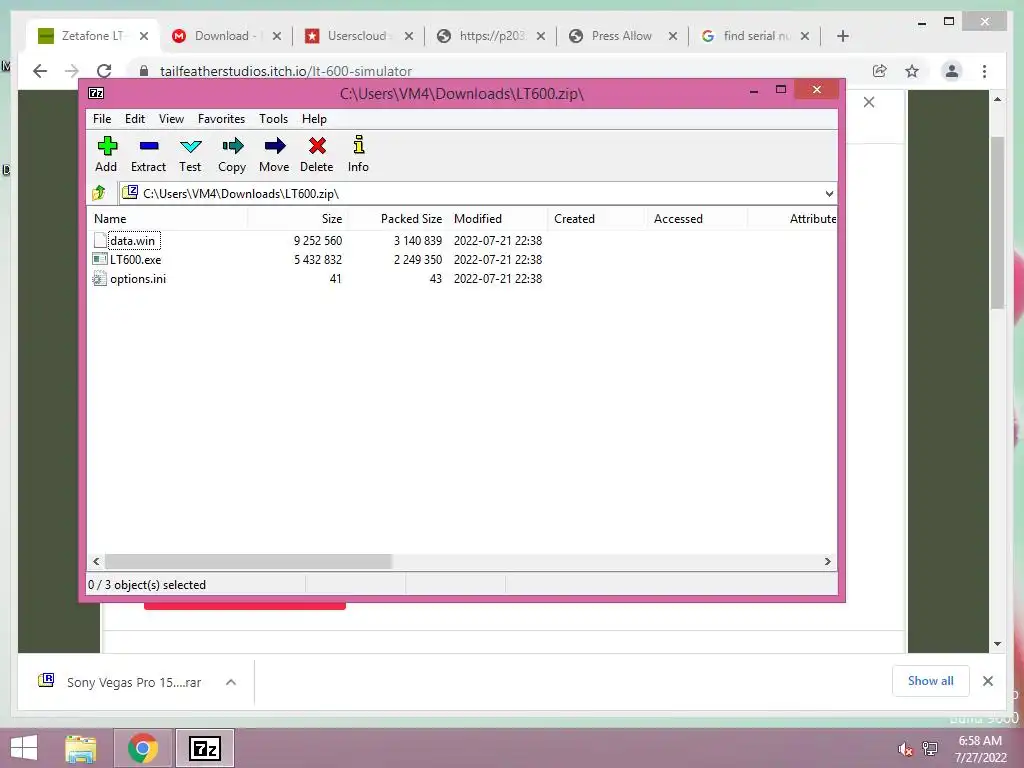Reload the Chrome page
Screen dimensions: 1024x768
tap(104, 71)
